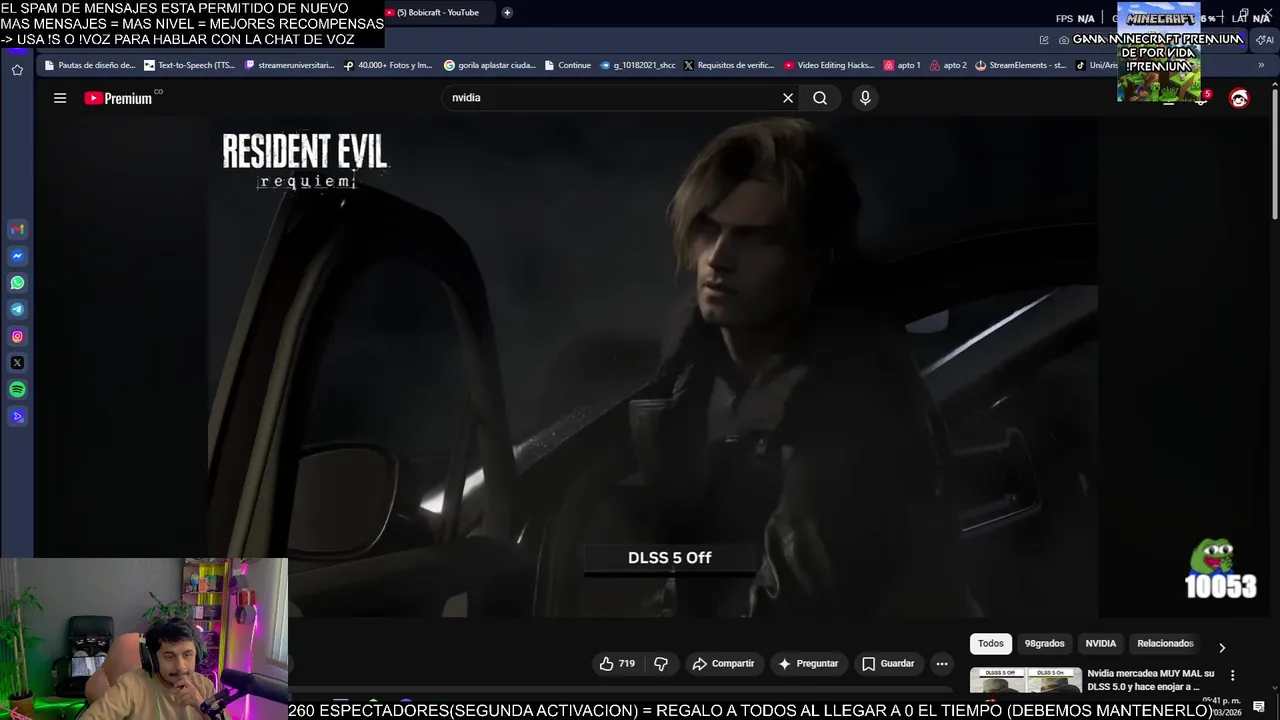
Task: Like the video with 719 likes
Action: pos(617,664)
